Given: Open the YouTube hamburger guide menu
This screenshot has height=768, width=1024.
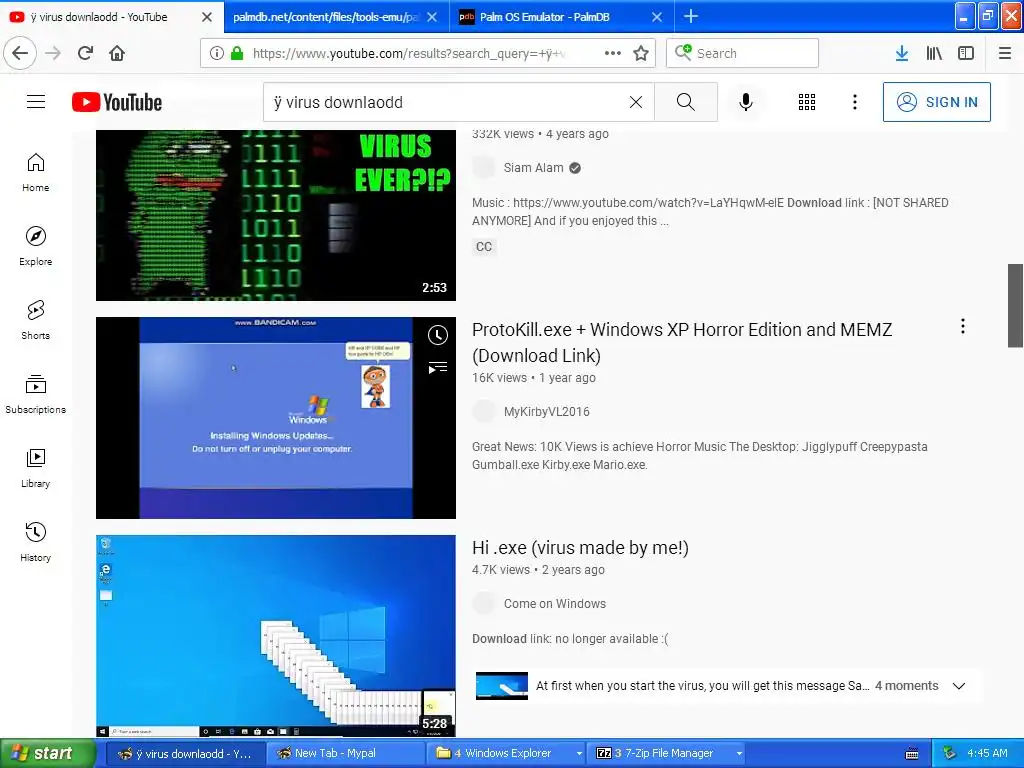Looking at the screenshot, I should 36,102.
